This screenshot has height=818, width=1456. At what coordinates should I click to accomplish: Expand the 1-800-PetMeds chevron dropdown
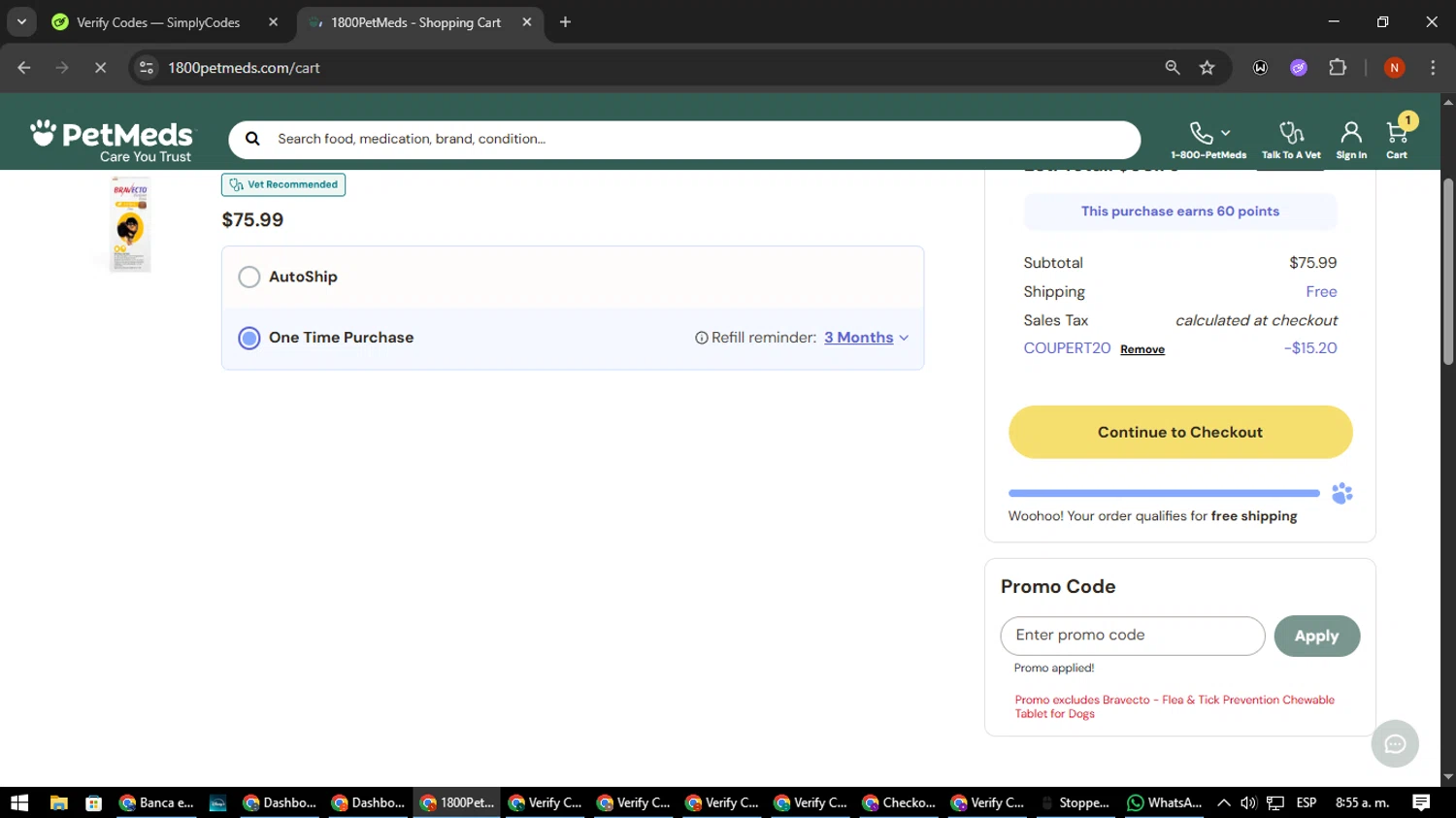[x=1226, y=133]
